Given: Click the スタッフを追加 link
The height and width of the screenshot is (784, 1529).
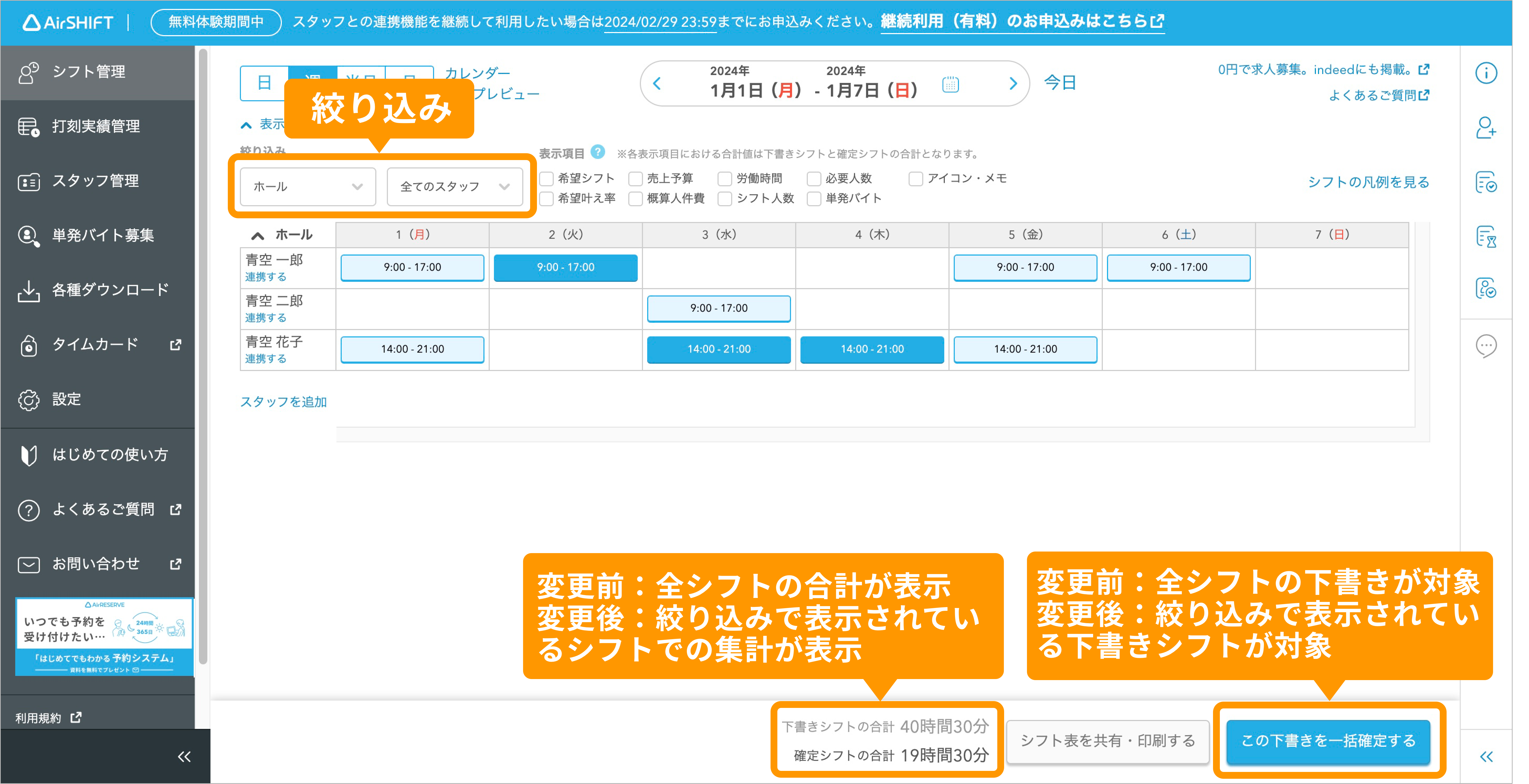Looking at the screenshot, I should tap(283, 402).
